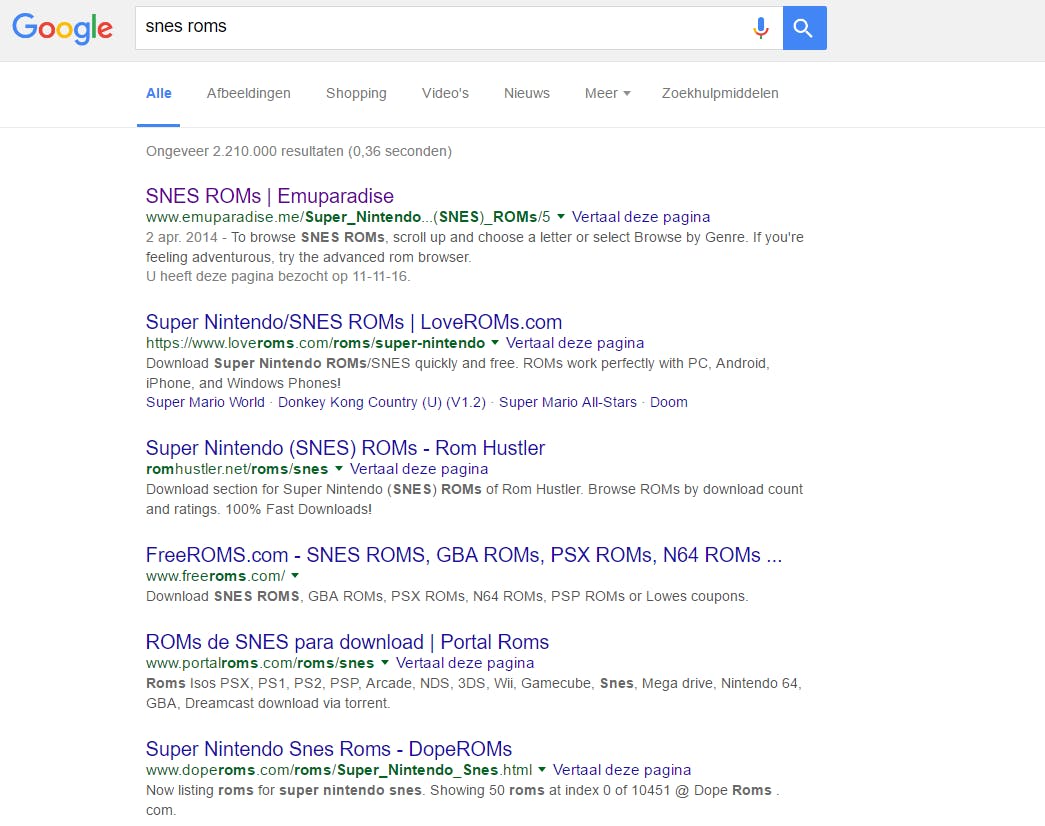Open Super Nintendo Snes Roms - DopeROMs result
1045x826 pixels.
point(329,749)
